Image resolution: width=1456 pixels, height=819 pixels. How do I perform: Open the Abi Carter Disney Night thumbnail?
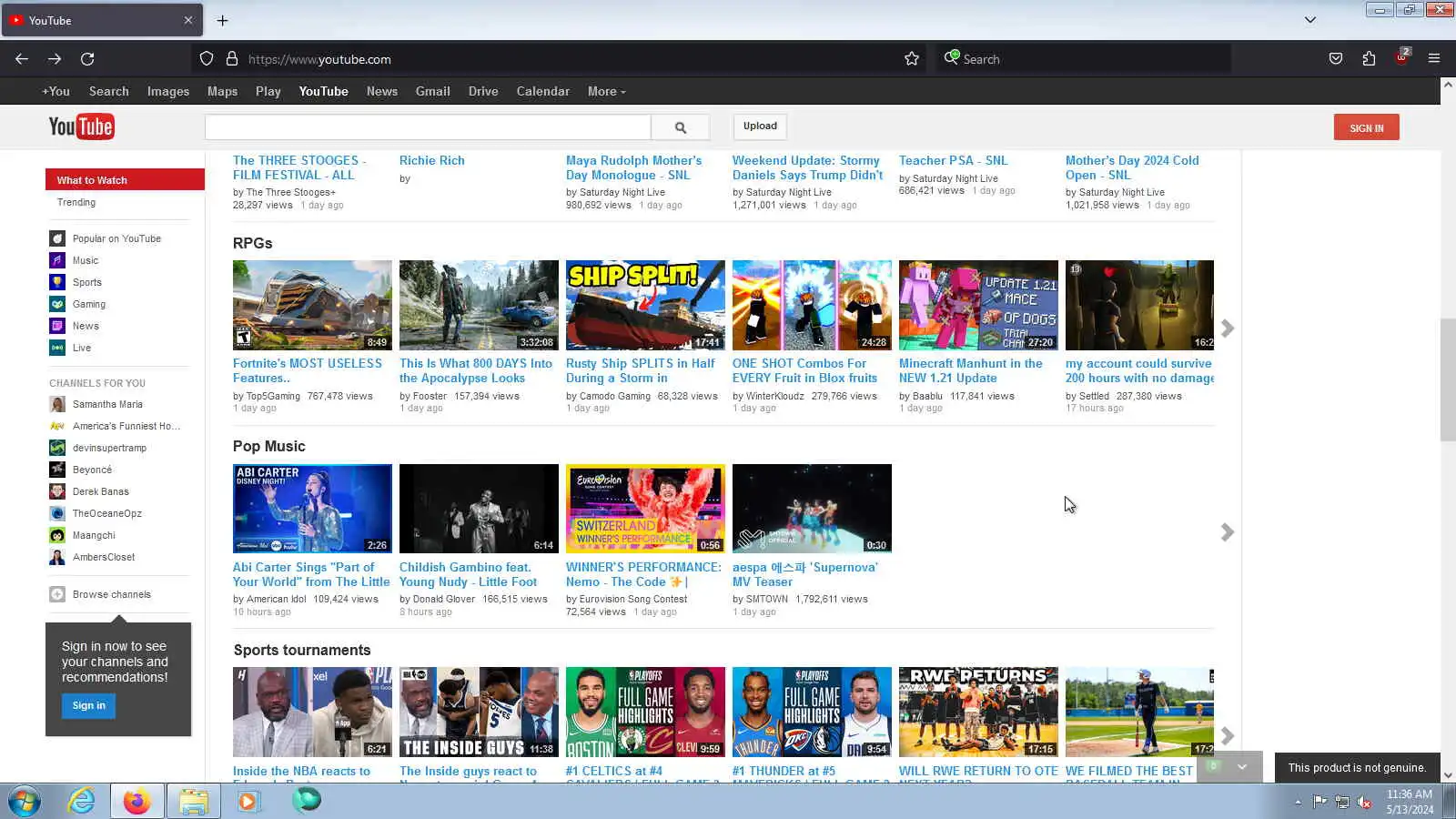click(312, 509)
